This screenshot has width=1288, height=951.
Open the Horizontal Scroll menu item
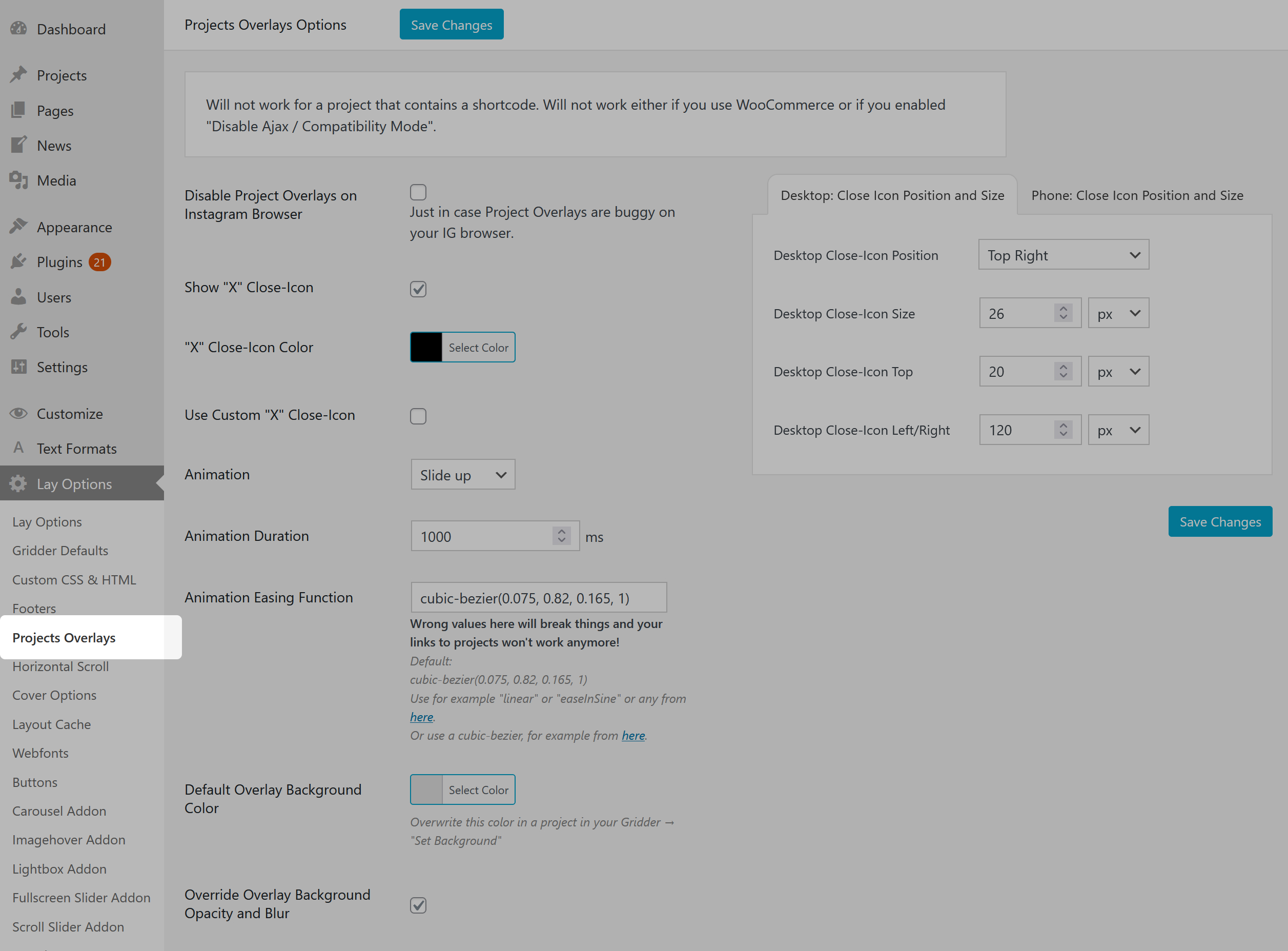60,666
